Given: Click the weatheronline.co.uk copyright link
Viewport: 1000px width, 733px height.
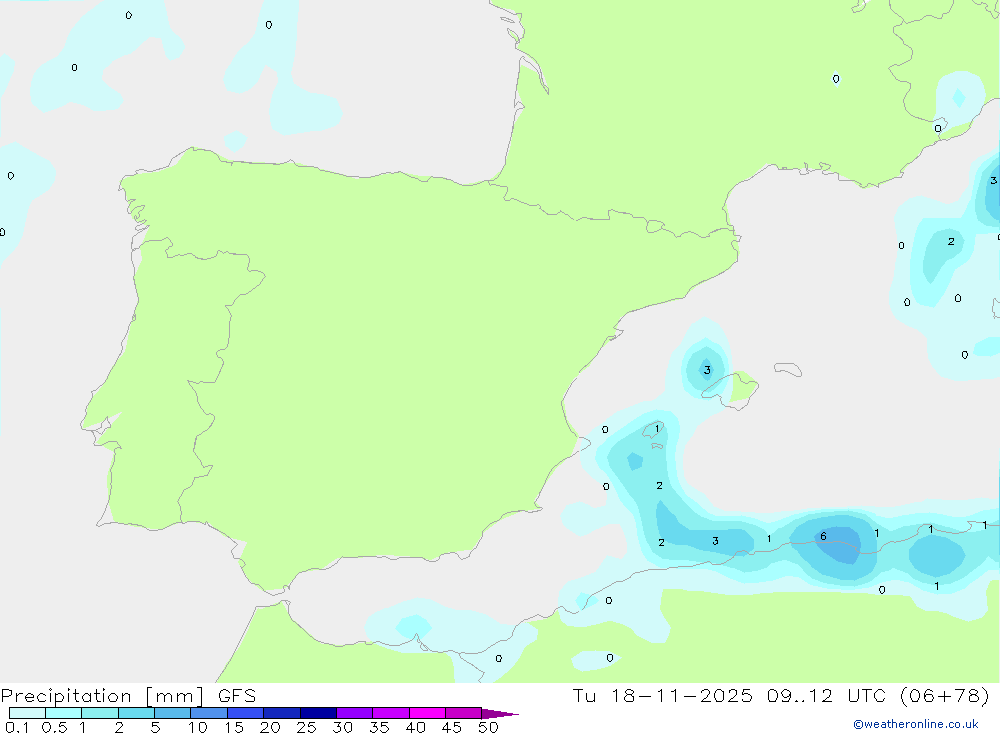Looking at the screenshot, I should click(x=916, y=724).
